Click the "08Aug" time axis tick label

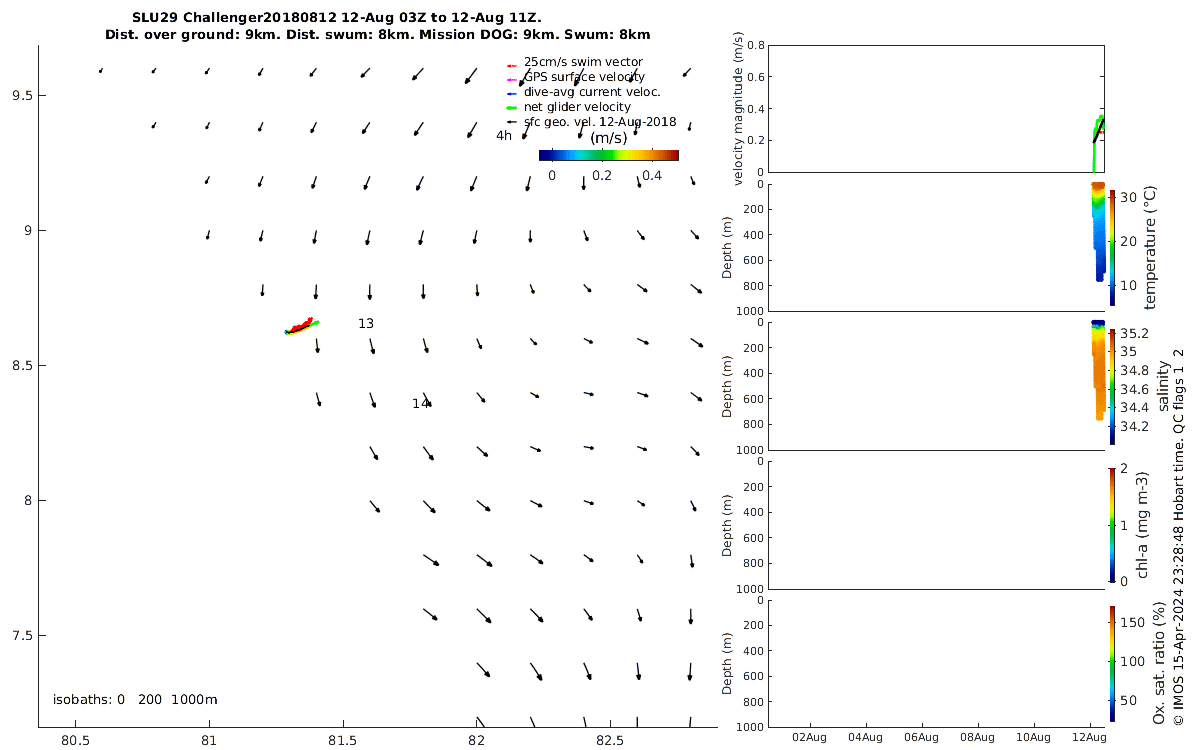tap(976, 738)
